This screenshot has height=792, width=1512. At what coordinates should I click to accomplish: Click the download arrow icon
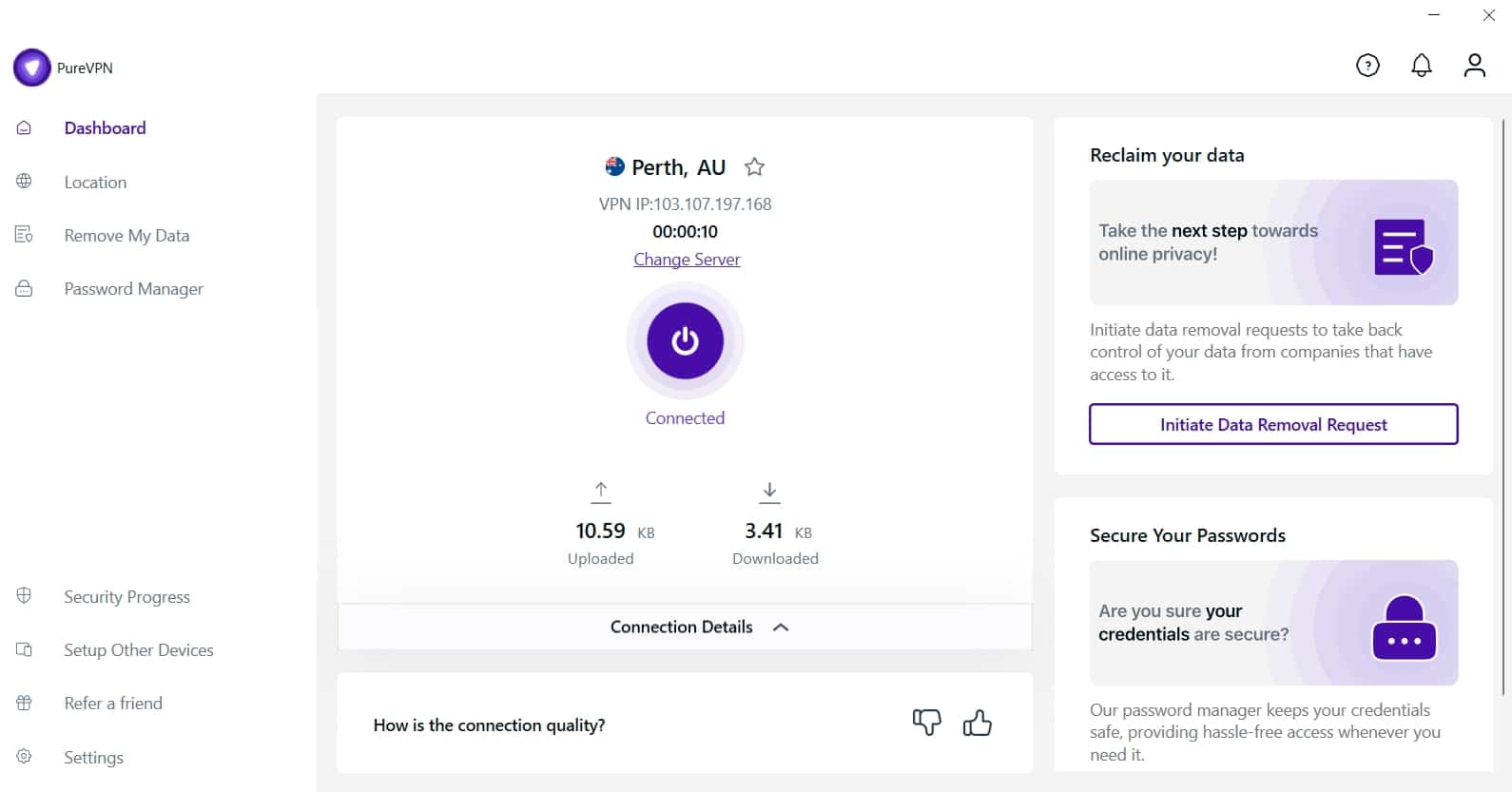click(x=770, y=492)
